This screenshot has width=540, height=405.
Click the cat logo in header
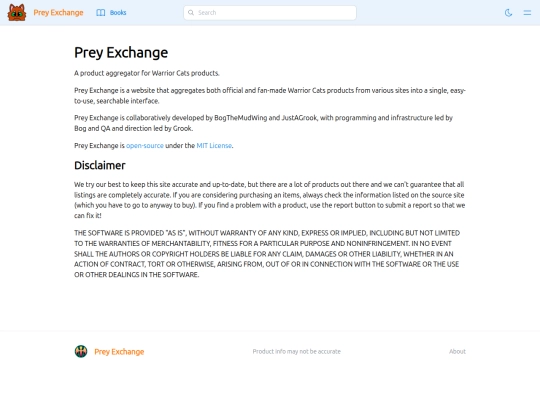(x=17, y=13)
